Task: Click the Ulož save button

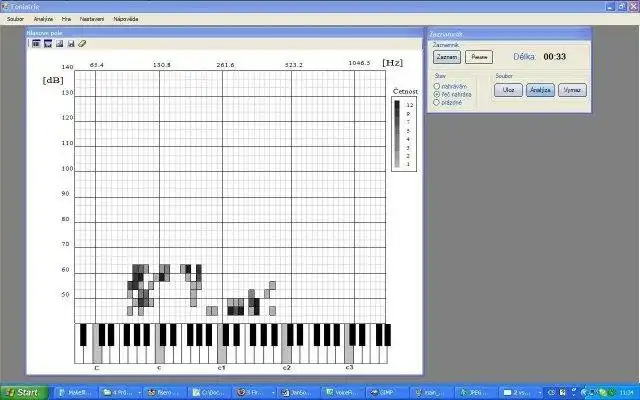Action: 508,90
